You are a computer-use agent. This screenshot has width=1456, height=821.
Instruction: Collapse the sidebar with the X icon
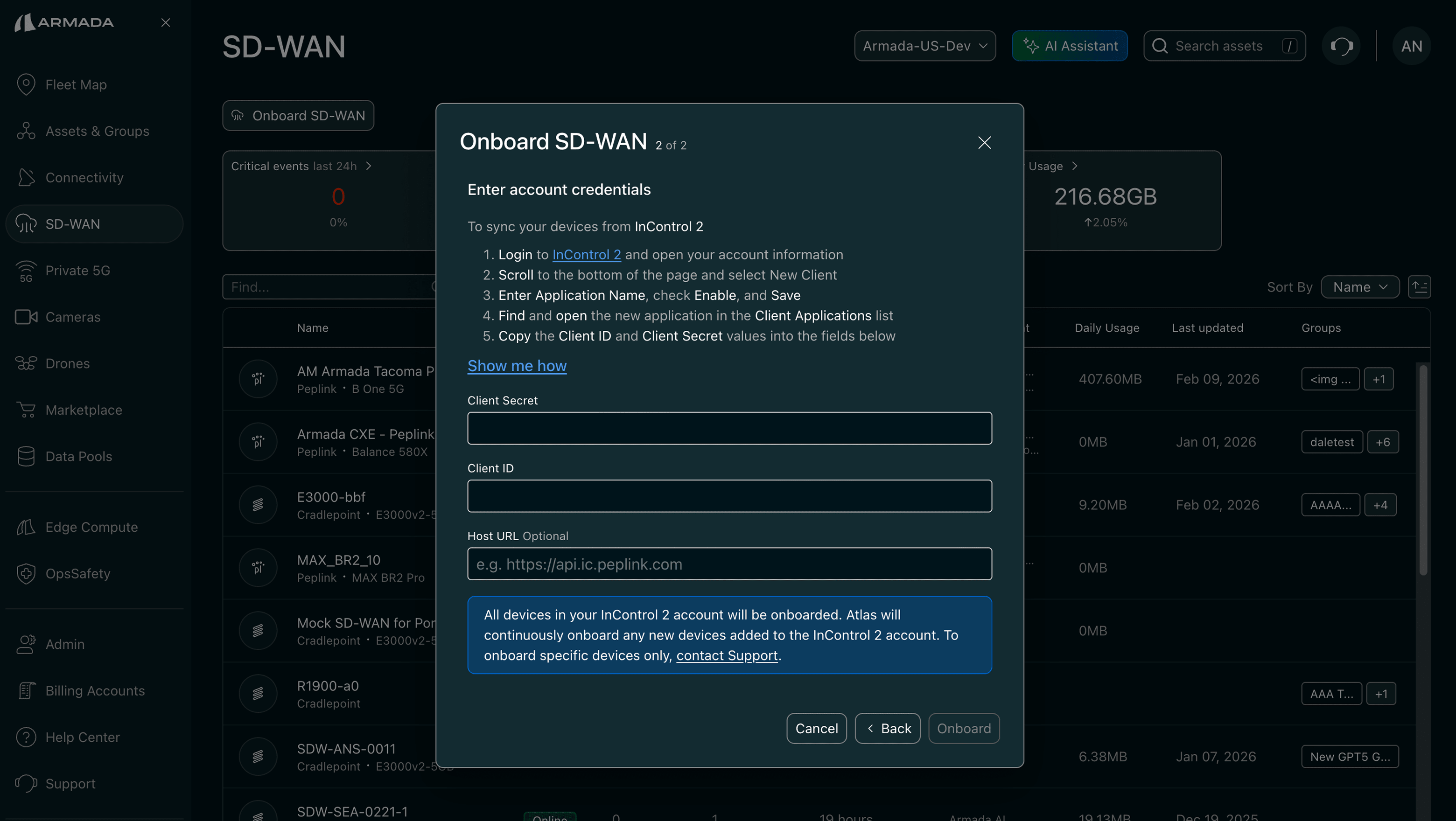(x=165, y=22)
